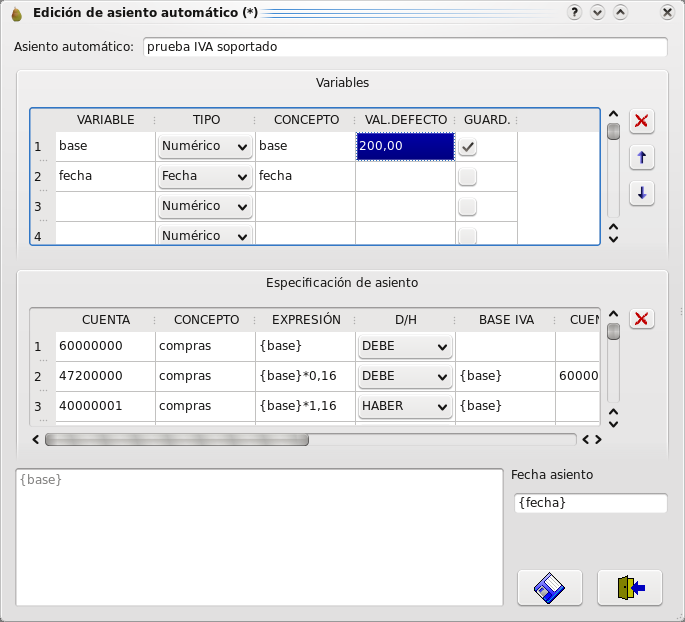
Task: Click the Asiento automático name field
Action: pos(405,47)
